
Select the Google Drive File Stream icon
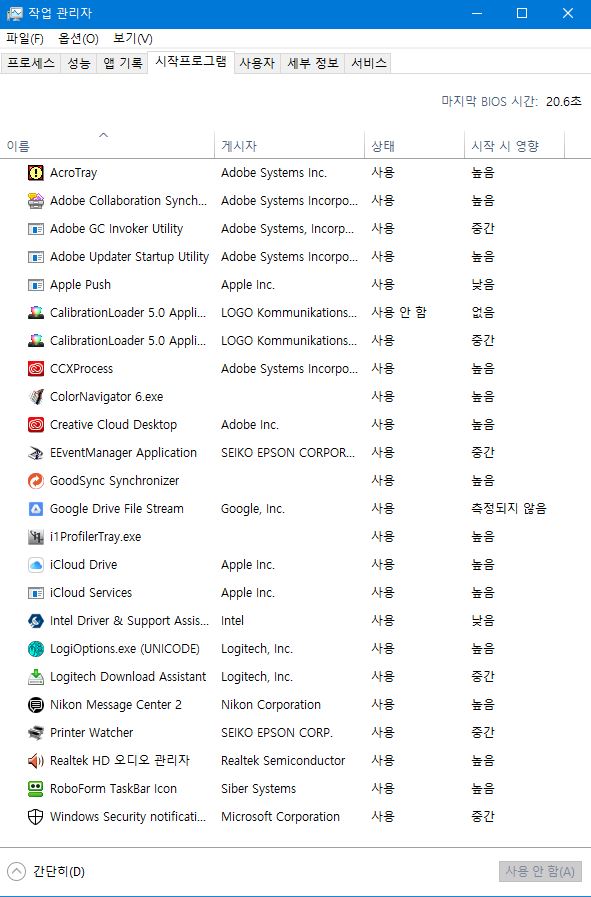pos(35,509)
